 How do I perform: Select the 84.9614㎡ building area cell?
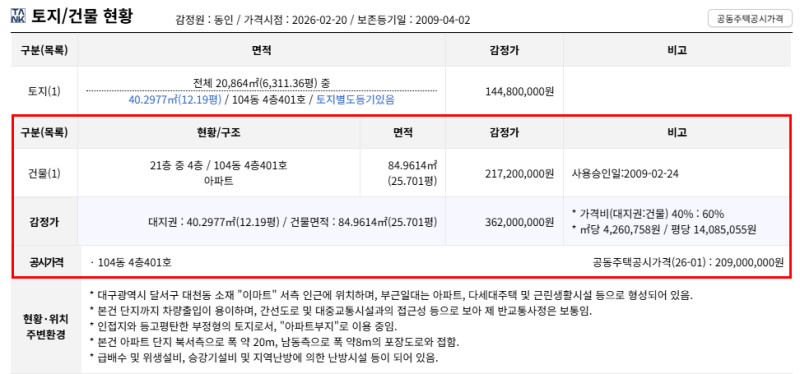click(413, 165)
